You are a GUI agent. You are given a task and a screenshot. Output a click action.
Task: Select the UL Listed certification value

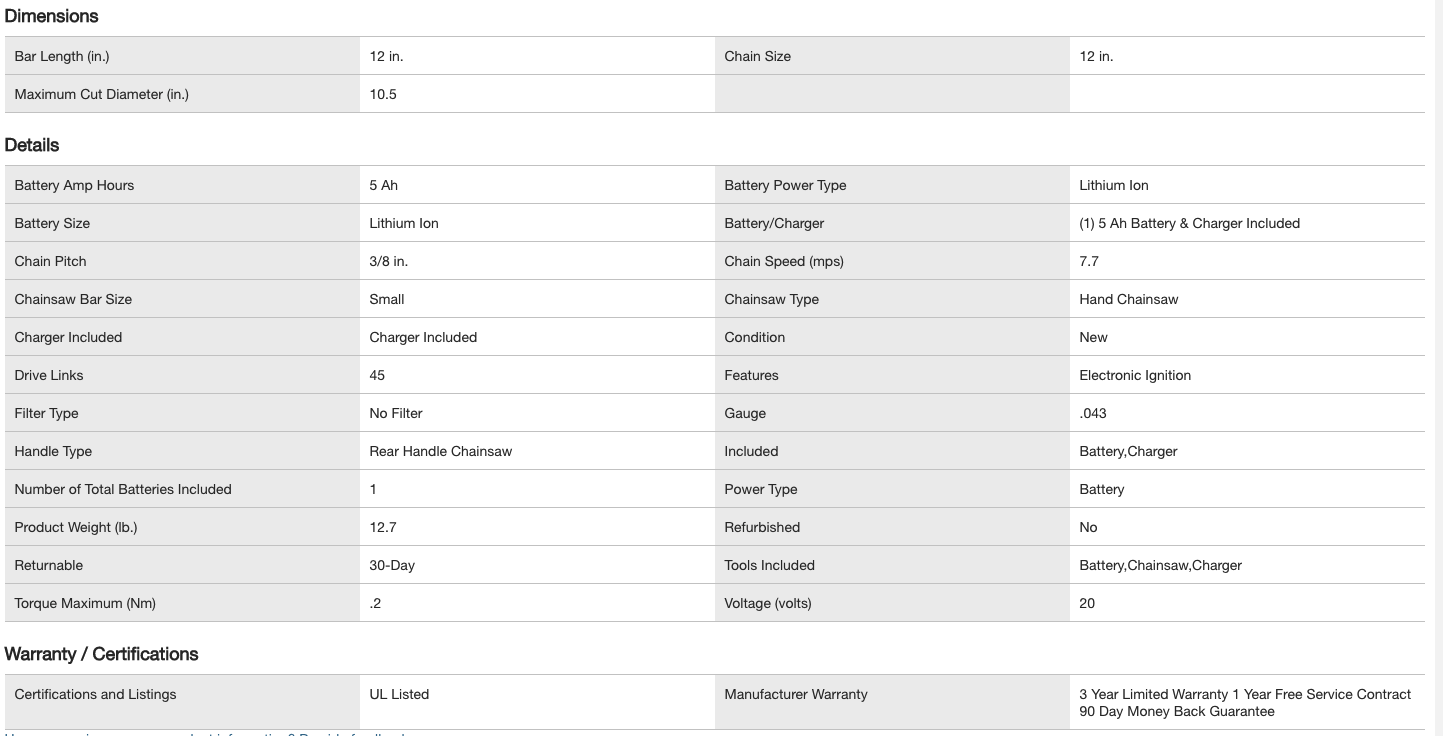point(399,694)
